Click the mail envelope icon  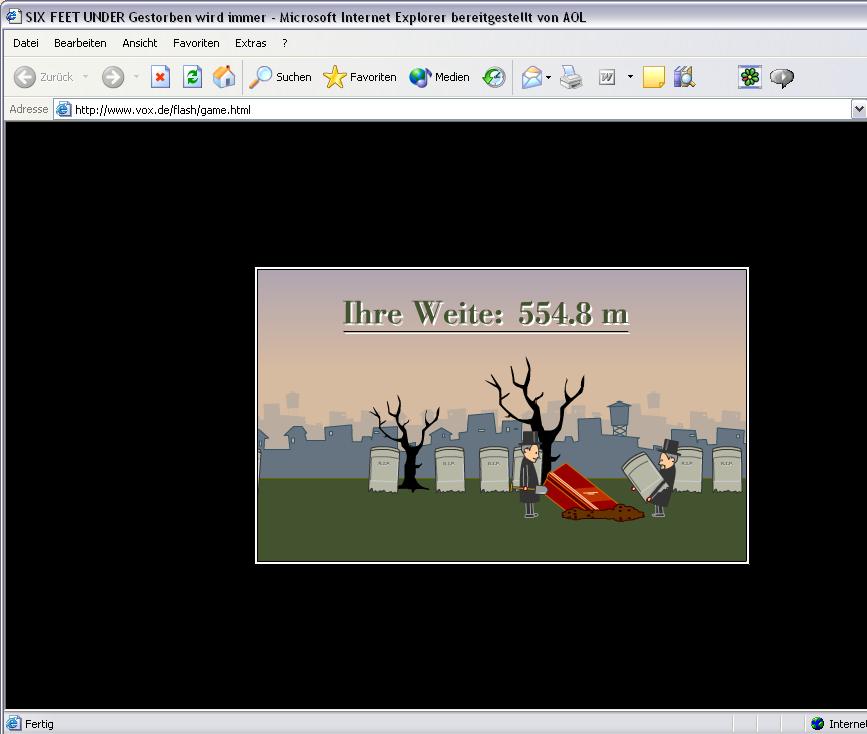point(532,77)
